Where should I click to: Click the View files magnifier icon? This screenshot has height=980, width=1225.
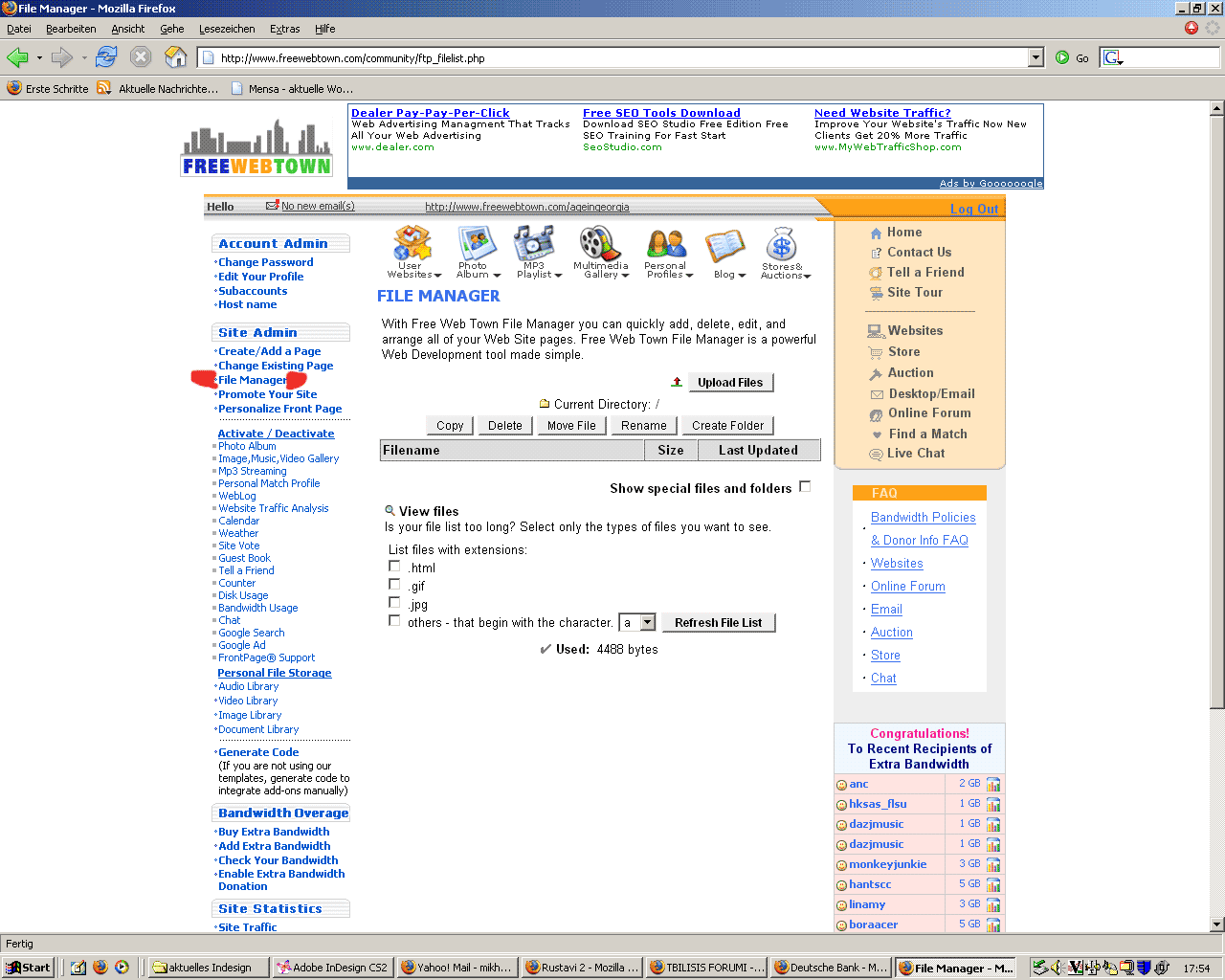[390, 511]
